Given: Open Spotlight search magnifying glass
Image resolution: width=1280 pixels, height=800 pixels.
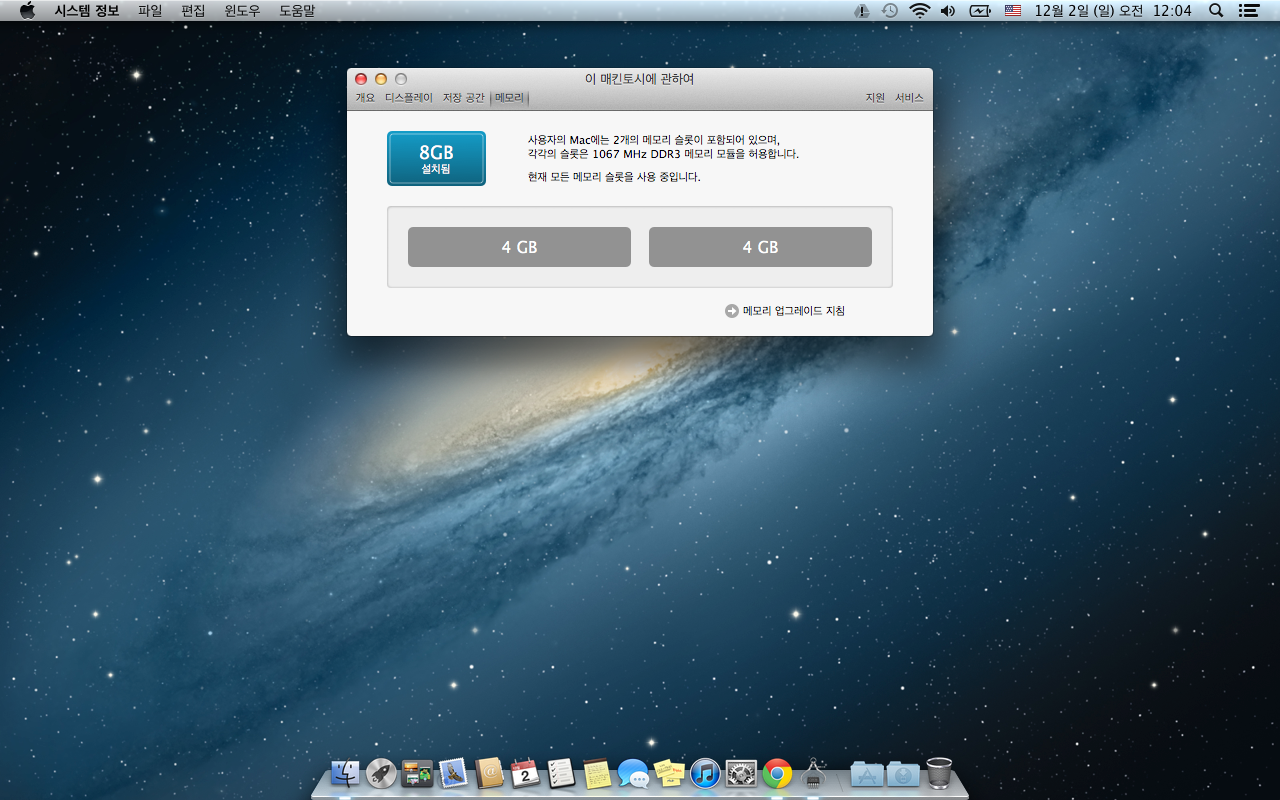Looking at the screenshot, I should point(1216,11).
